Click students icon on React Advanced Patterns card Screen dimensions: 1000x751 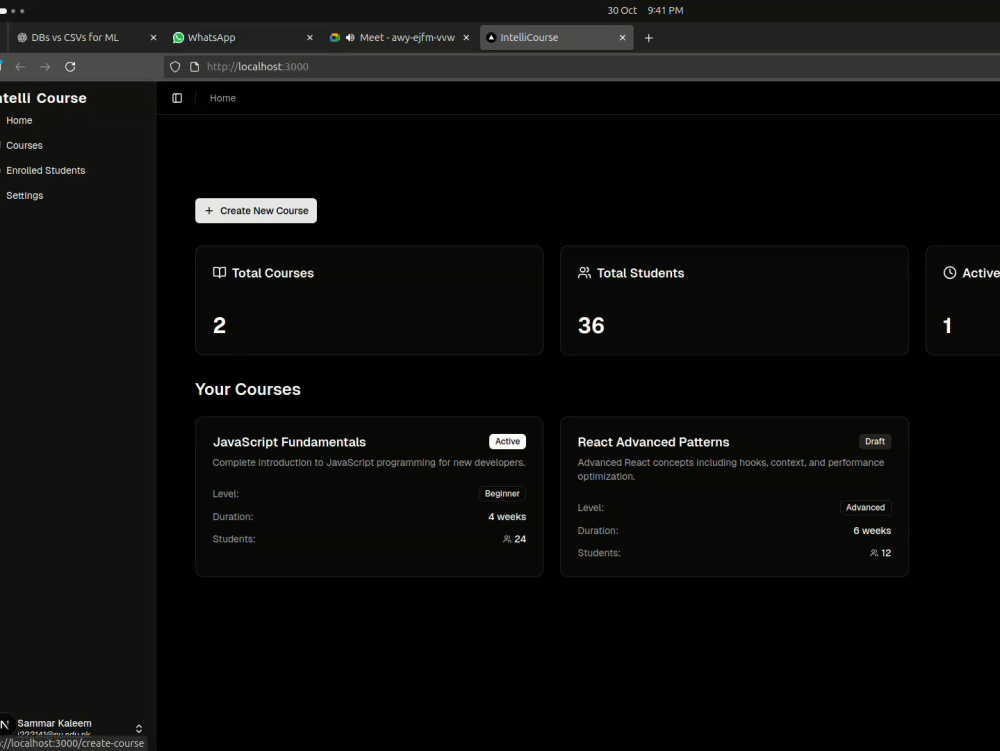[x=874, y=553]
